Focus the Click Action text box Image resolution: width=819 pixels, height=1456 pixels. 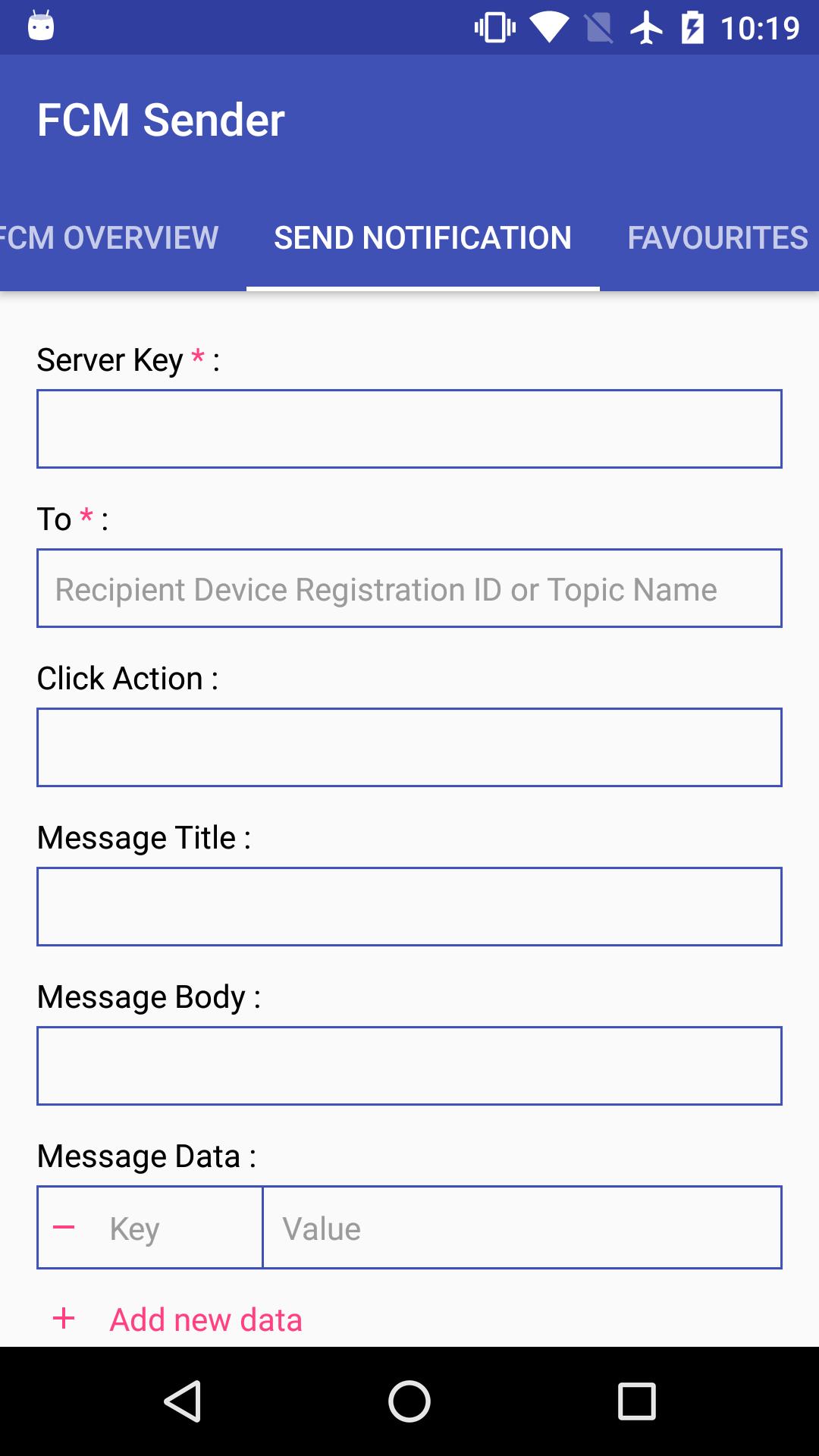coord(409,747)
